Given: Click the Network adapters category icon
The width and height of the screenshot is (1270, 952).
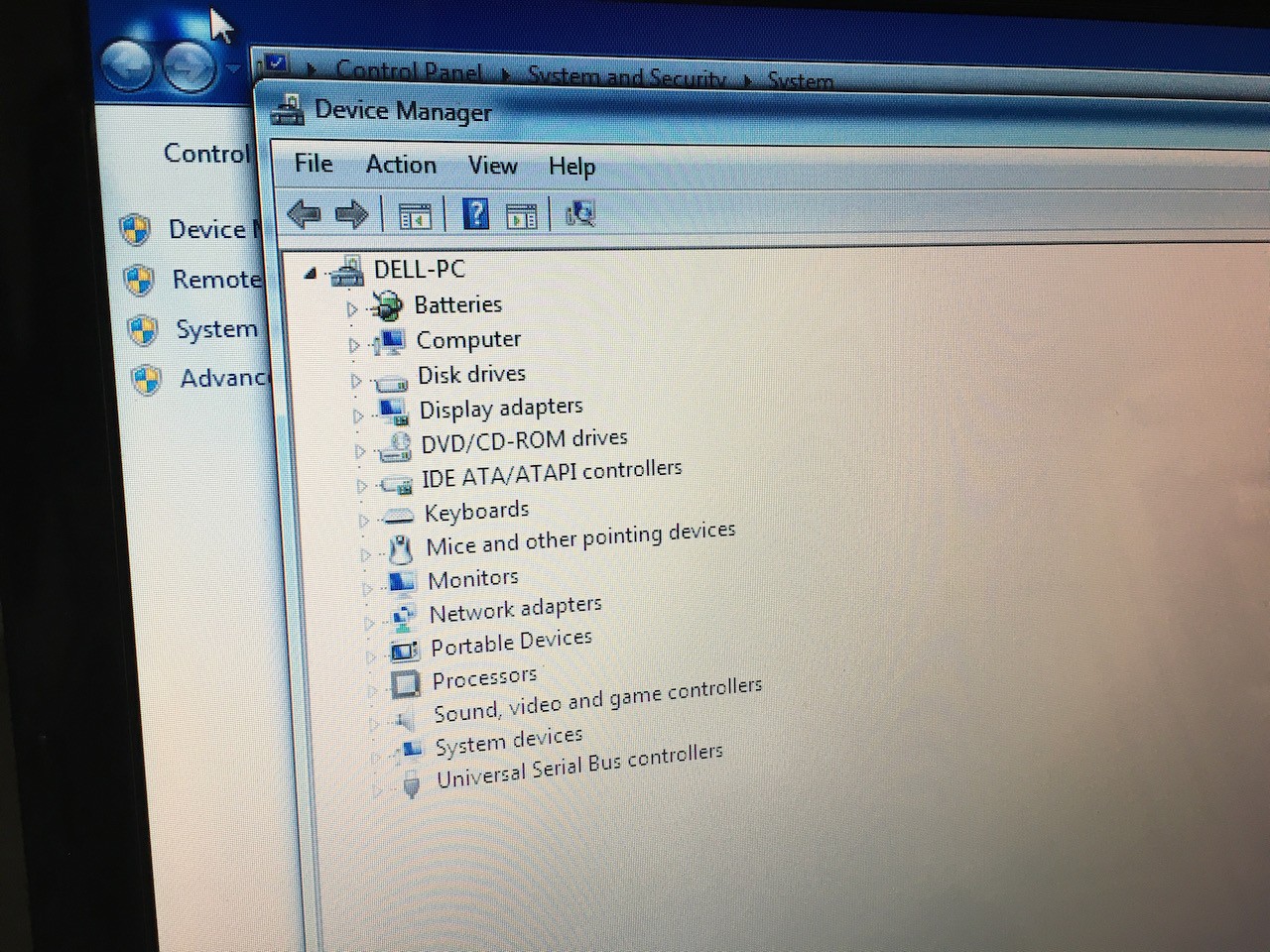Looking at the screenshot, I should (x=403, y=617).
